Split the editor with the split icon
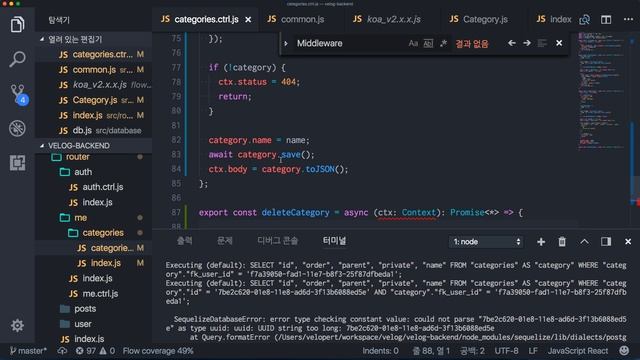The height and width of the screenshot is (360, 640). pos(606,20)
